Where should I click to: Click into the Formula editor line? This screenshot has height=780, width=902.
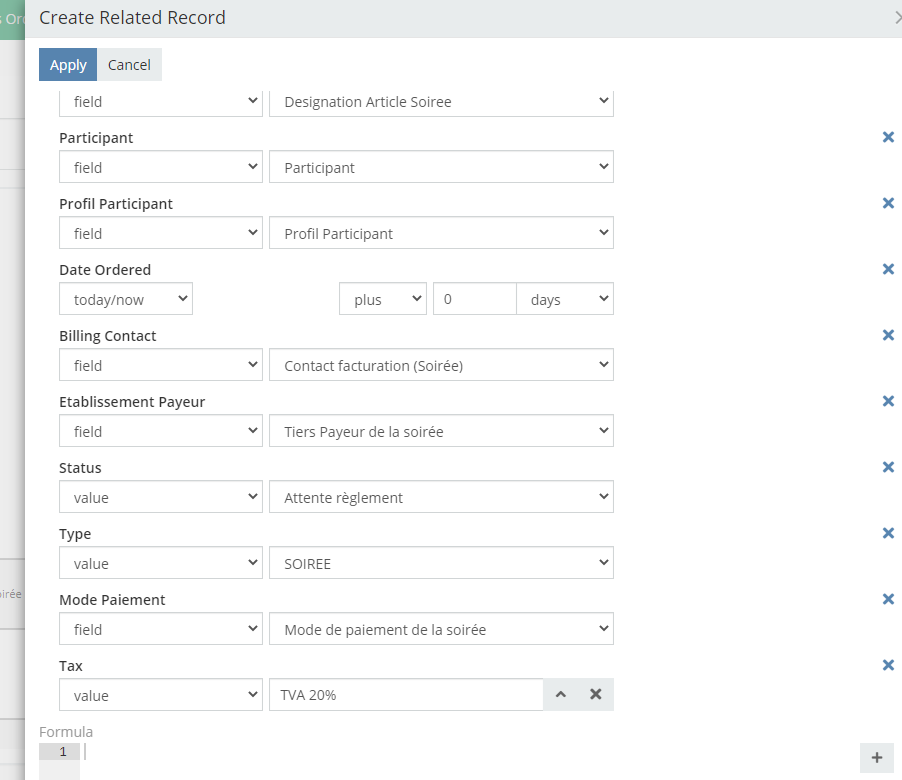point(400,752)
